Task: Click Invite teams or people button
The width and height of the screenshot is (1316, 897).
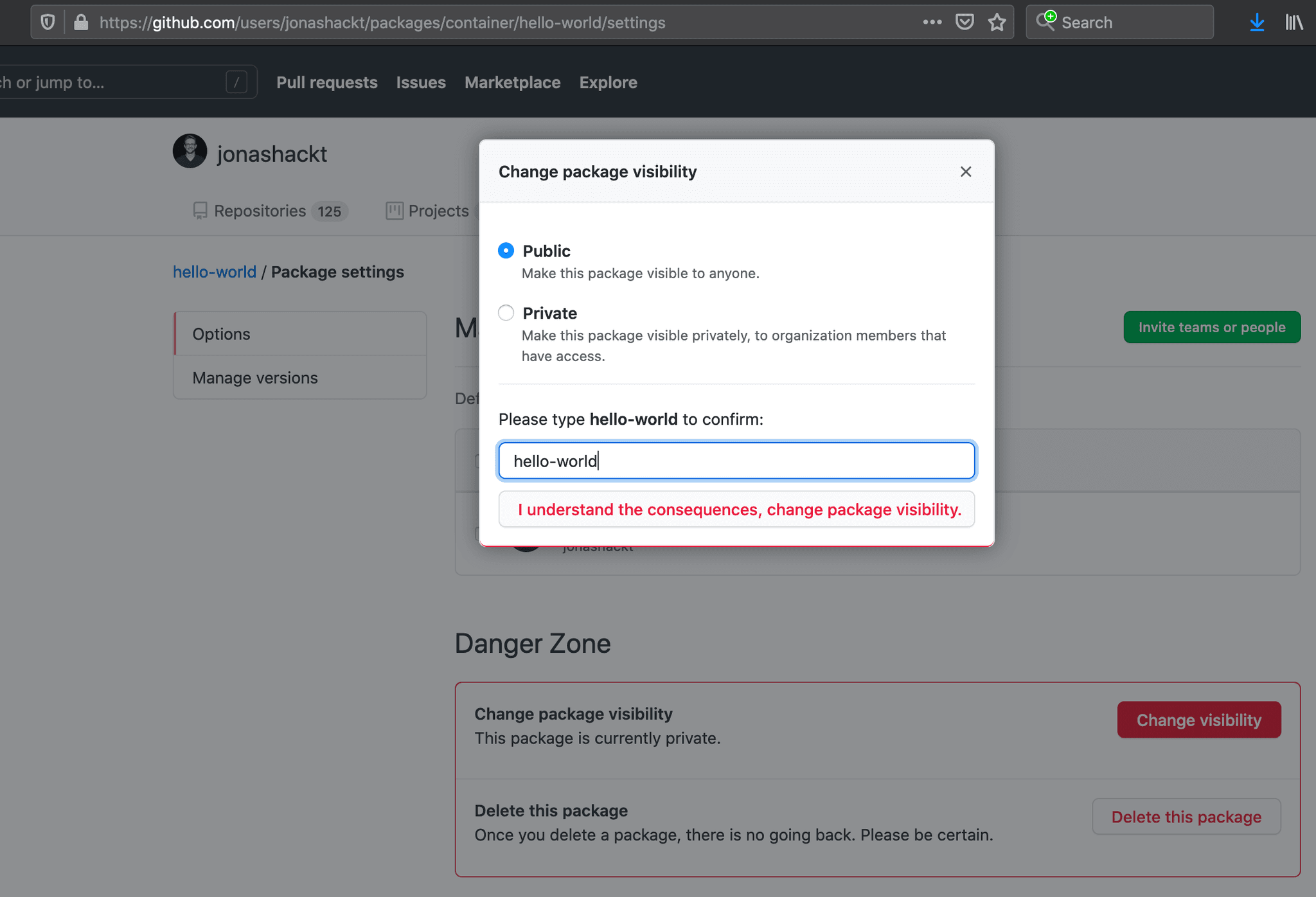Action: coord(1211,326)
